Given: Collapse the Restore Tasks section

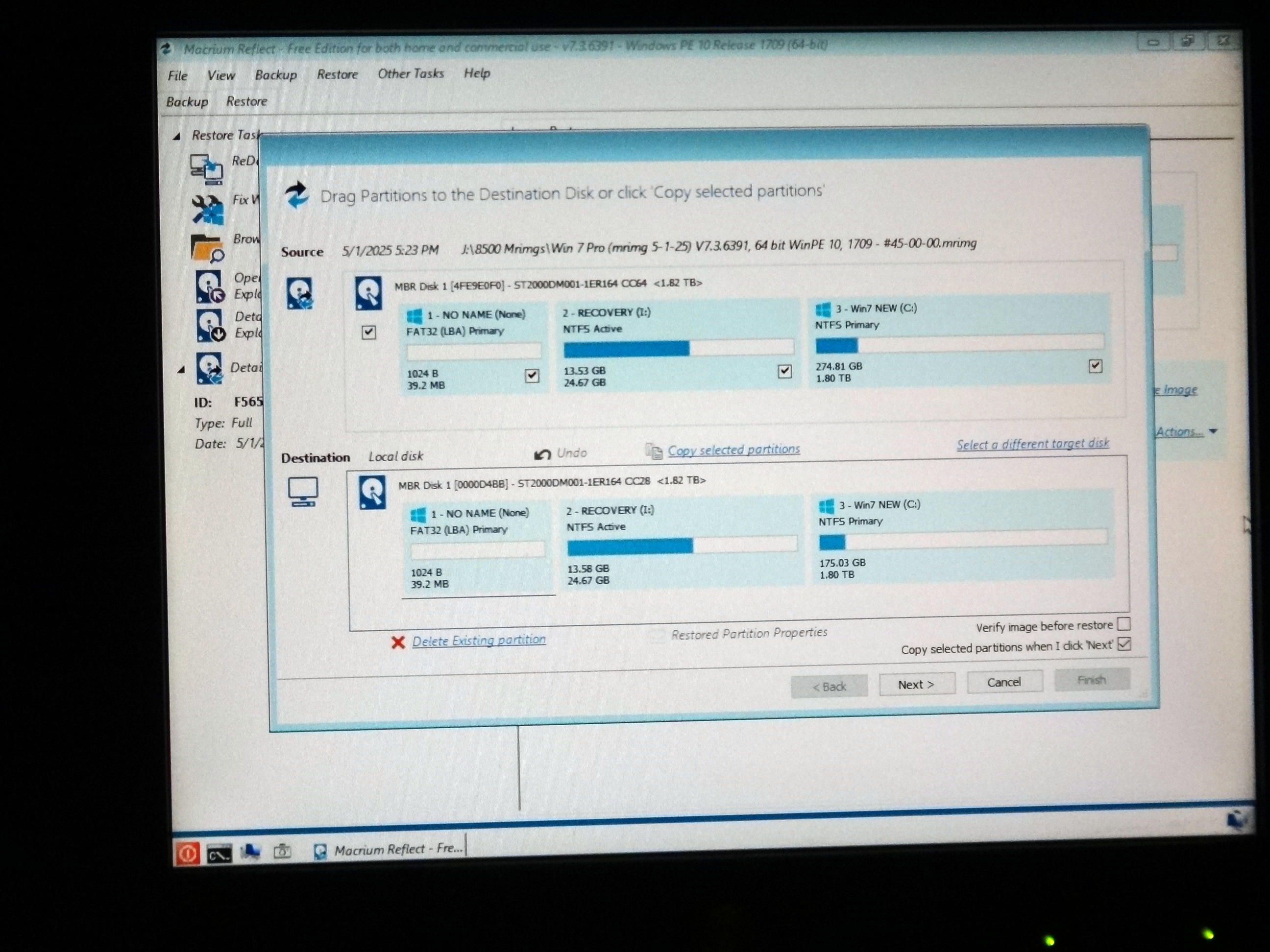Looking at the screenshot, I should pos(177,137).
